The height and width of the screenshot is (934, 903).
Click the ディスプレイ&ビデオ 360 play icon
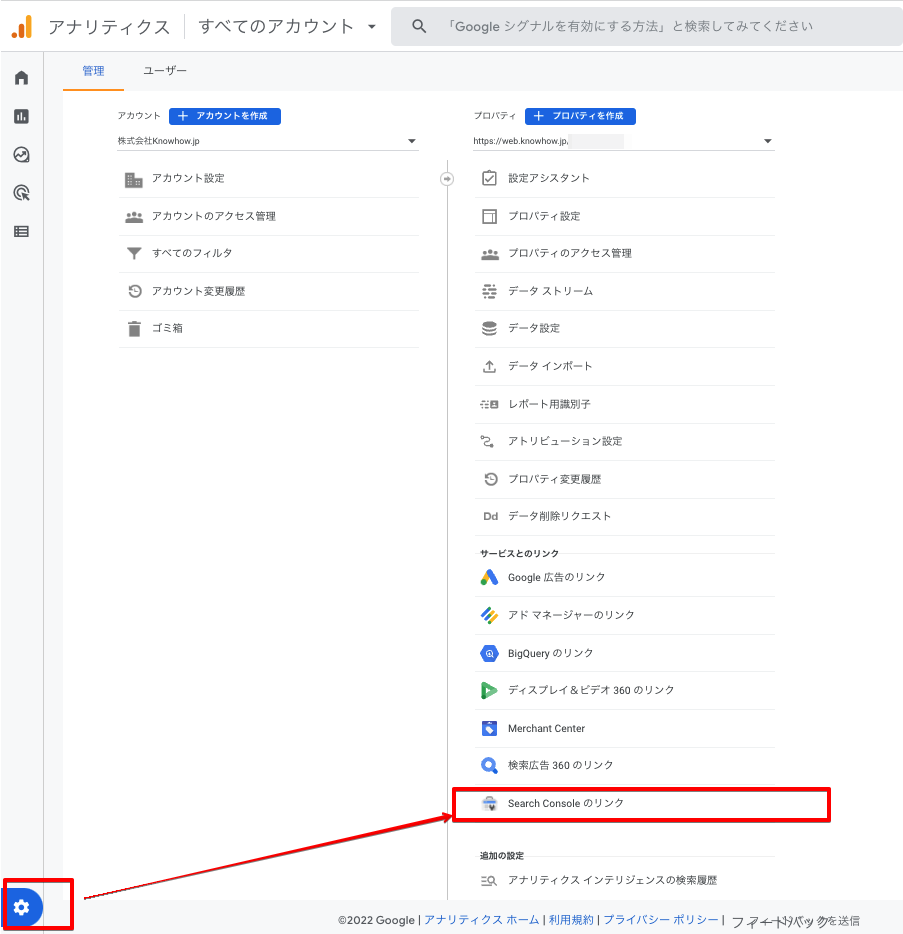click(x=489, y=690)
